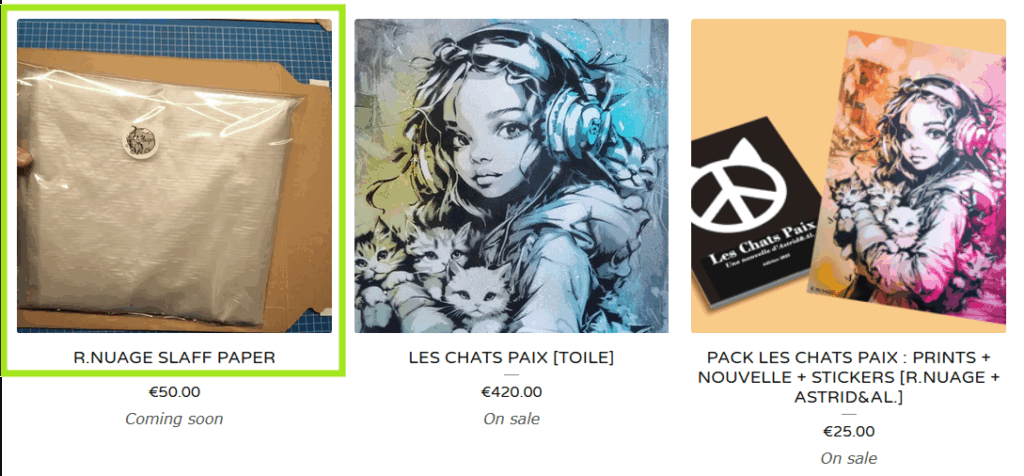Click the R.NUAGE SLAFF PAPER title link

click(174, 357)
